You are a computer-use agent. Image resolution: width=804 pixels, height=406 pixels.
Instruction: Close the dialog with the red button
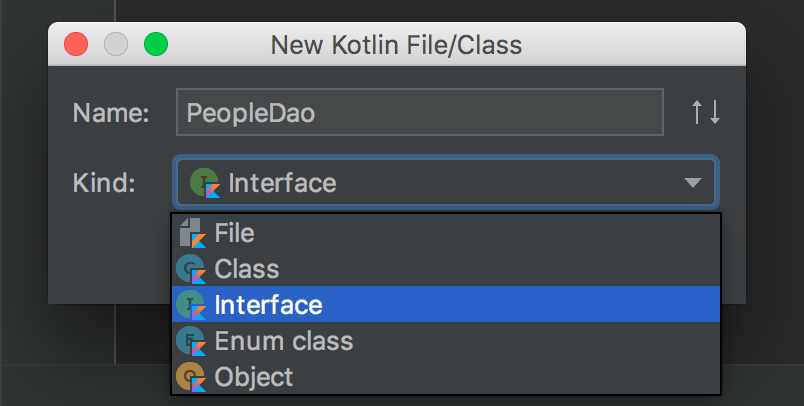tap(76, 44)
